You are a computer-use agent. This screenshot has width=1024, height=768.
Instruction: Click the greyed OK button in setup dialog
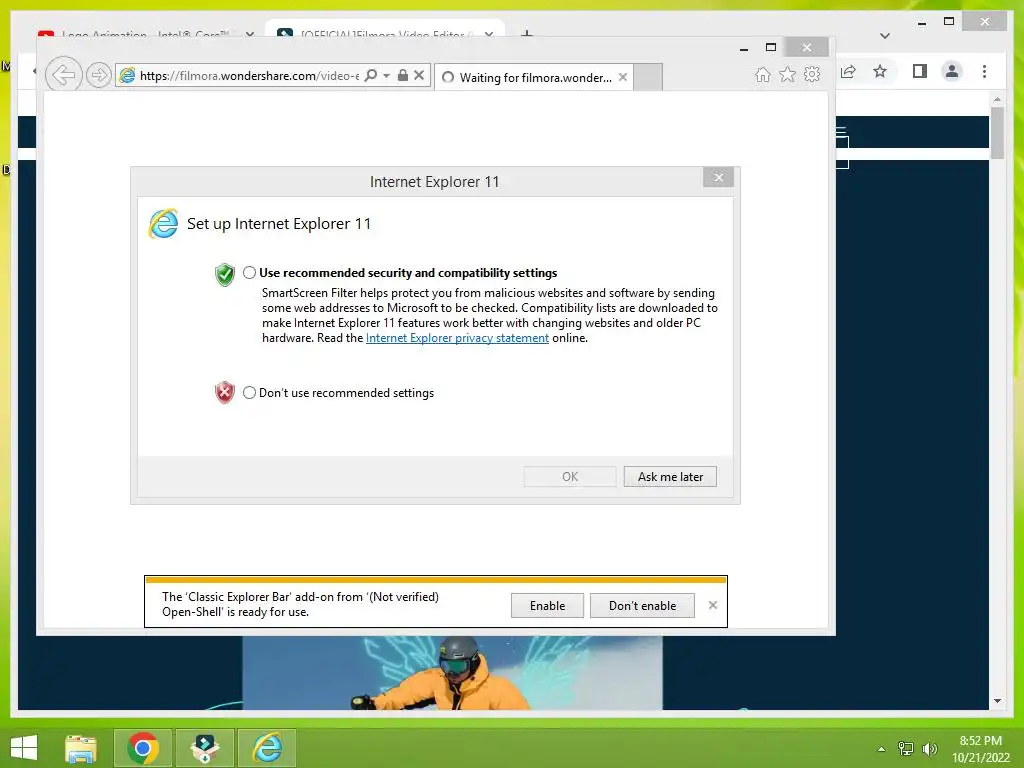pyautogui.click(x=569, y=477)
